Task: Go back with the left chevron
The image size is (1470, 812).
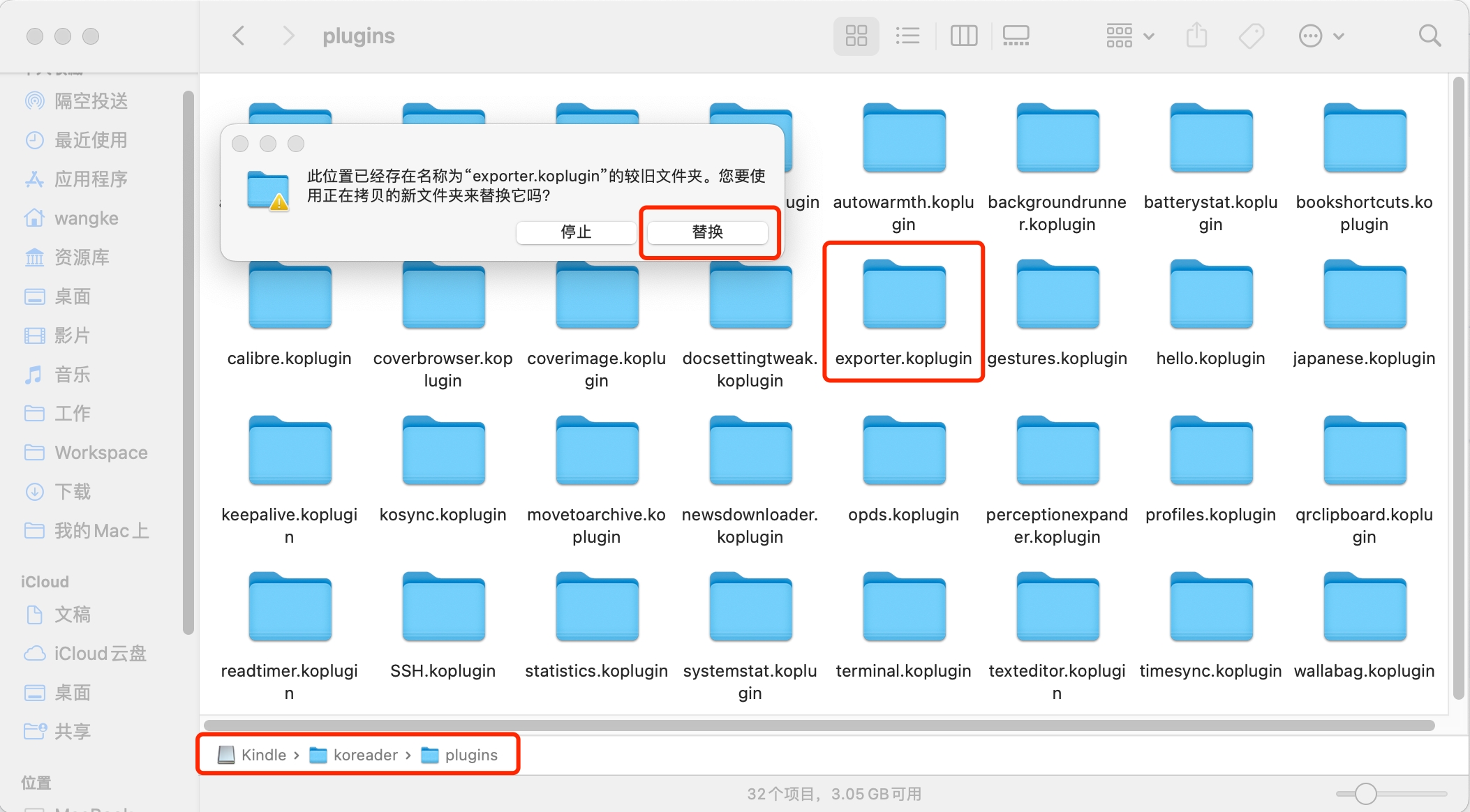Action: 239,36
